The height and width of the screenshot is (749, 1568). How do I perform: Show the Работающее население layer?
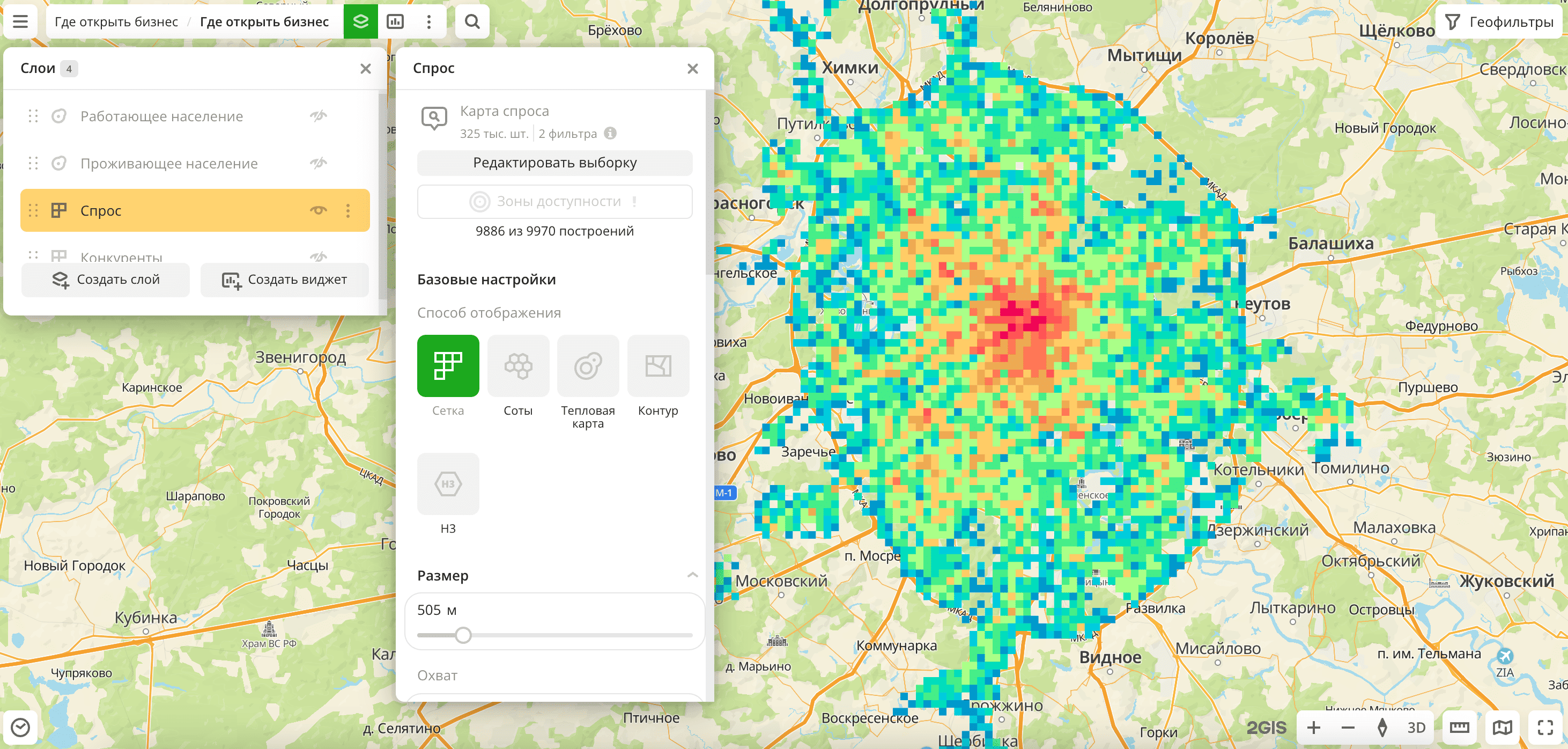319,116
